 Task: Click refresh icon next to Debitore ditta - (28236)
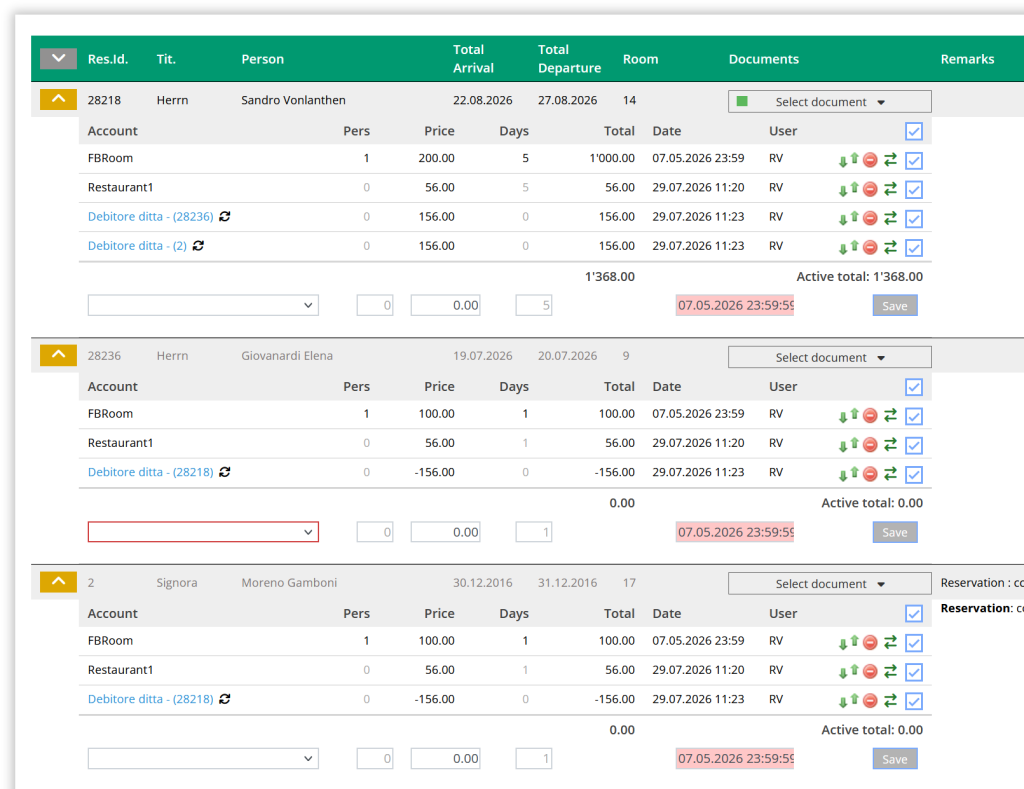point(225,216)
